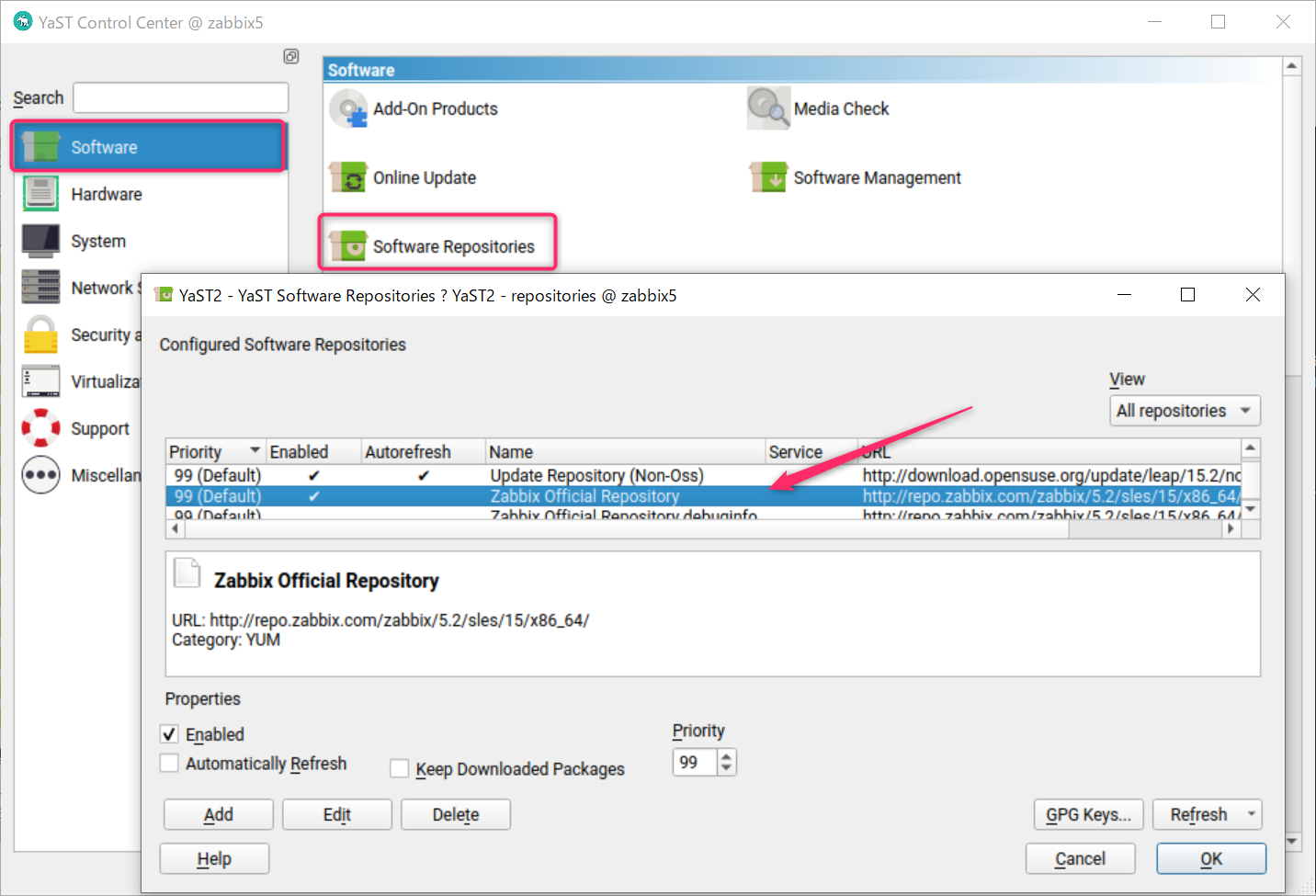The width and height of the screenshot is (1316, 896).
Task: Click the Help button
Action: pyautogui.click(x=214, y=858)
